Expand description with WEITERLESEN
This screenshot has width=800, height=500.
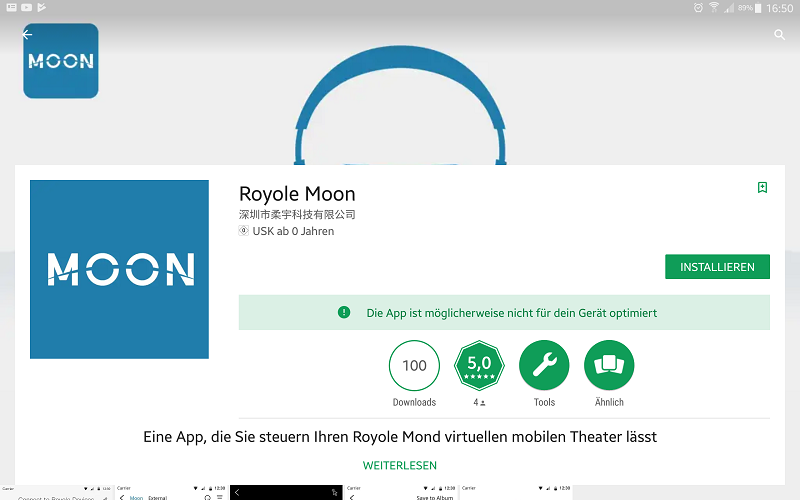point(399,465)
